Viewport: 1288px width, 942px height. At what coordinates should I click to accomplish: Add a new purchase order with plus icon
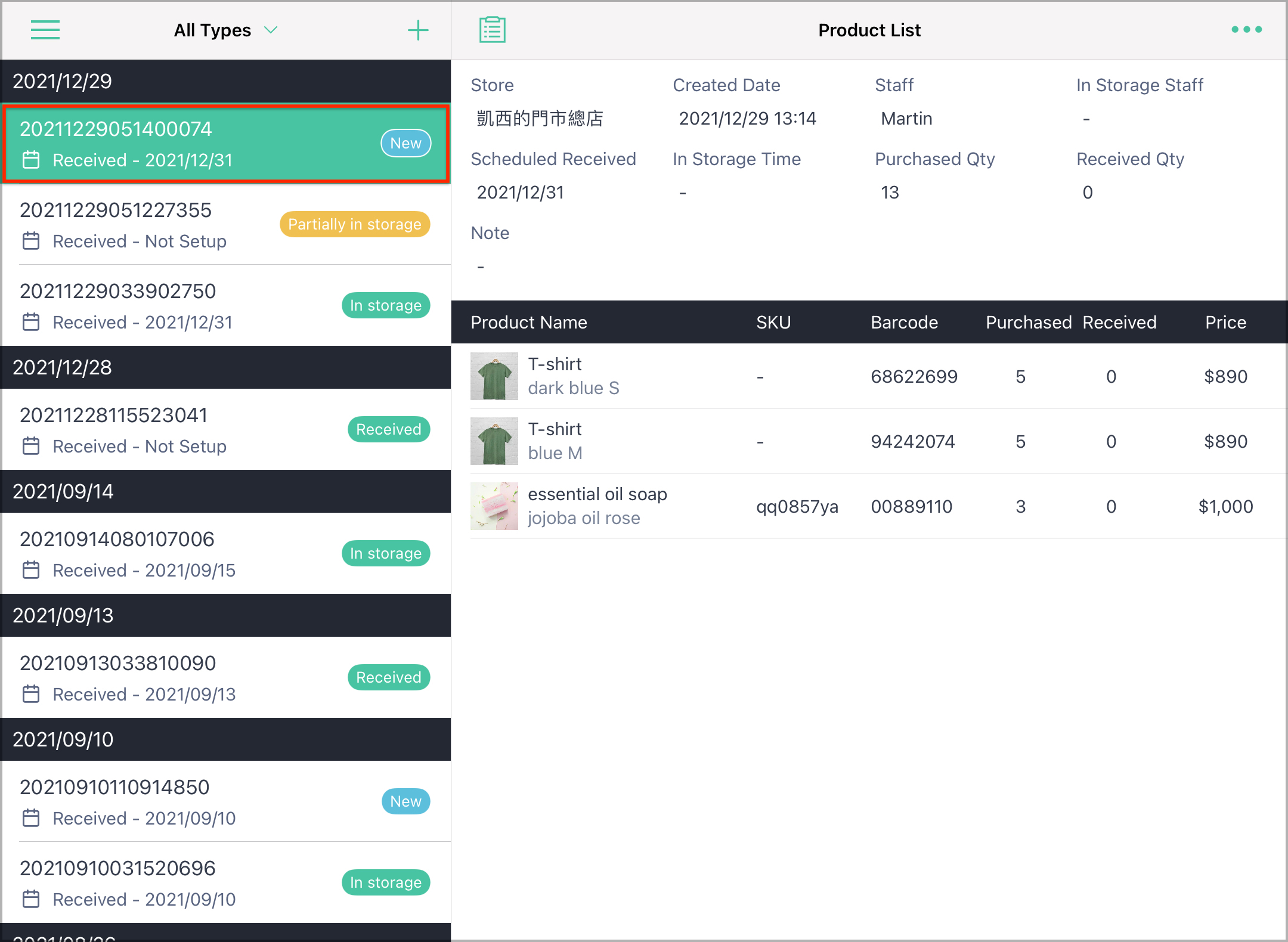click(418, 30)
